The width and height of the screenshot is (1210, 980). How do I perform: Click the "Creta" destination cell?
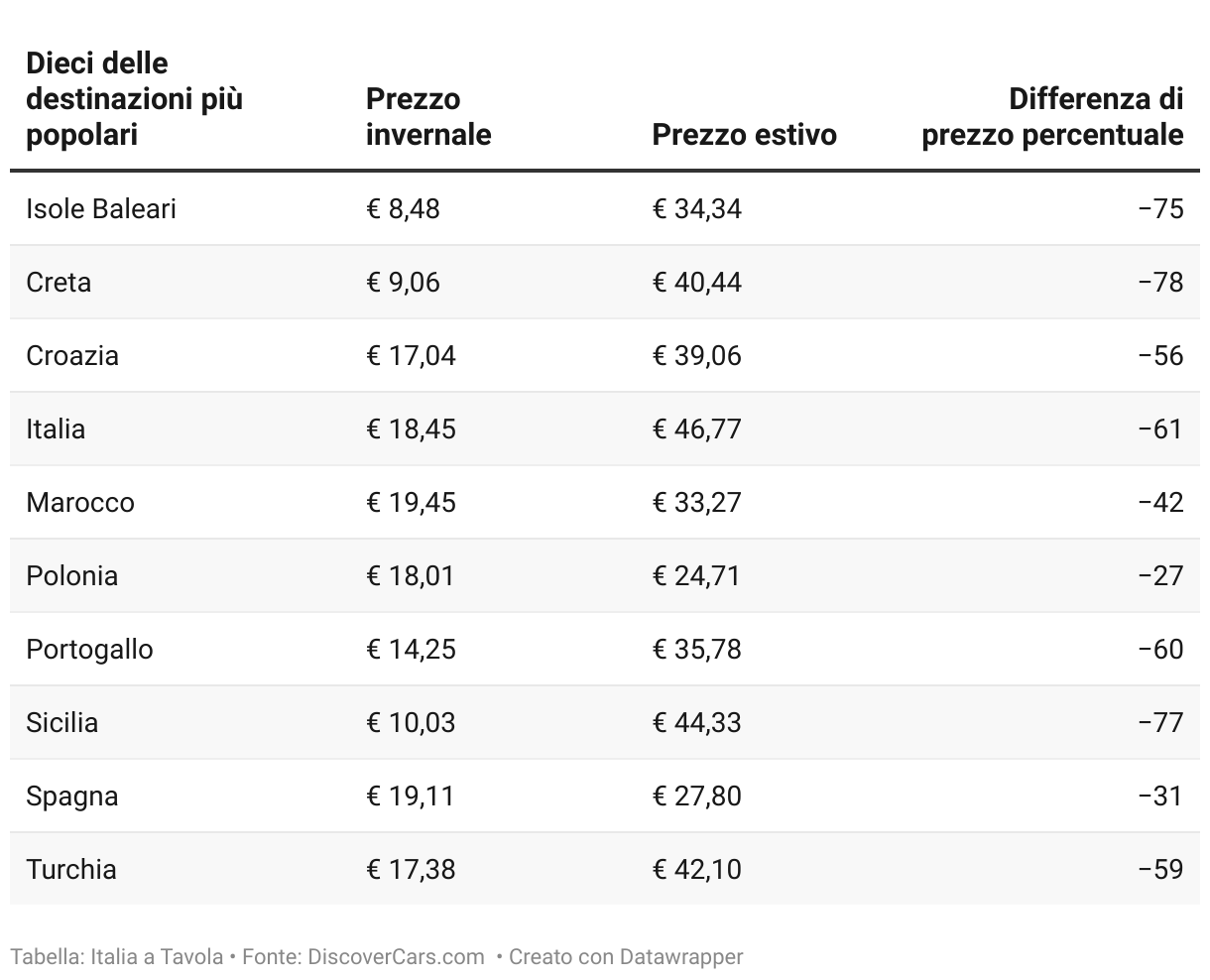coord(59,283)
